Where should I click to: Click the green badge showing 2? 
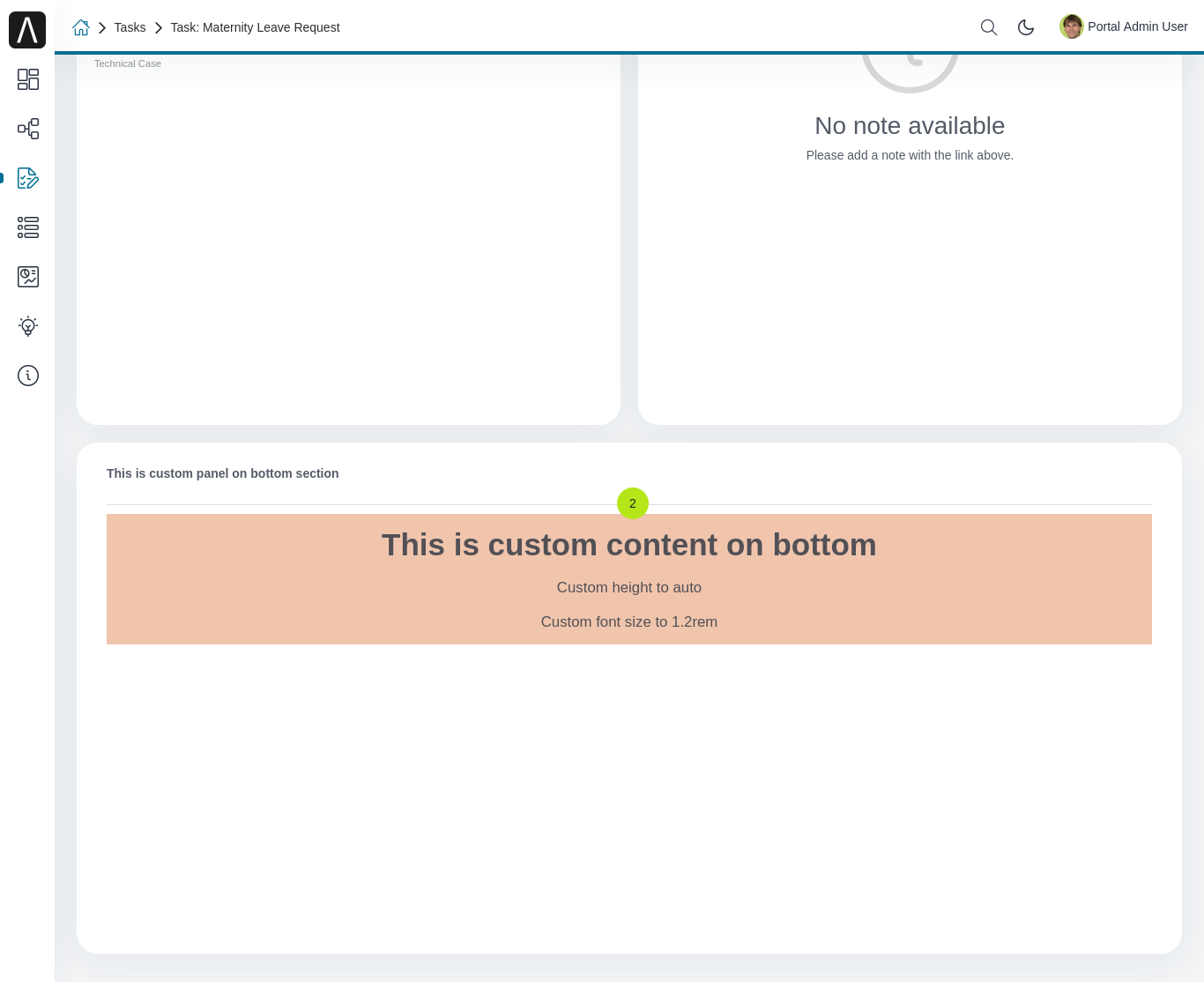pyautogui.click(x=632, y=503)
